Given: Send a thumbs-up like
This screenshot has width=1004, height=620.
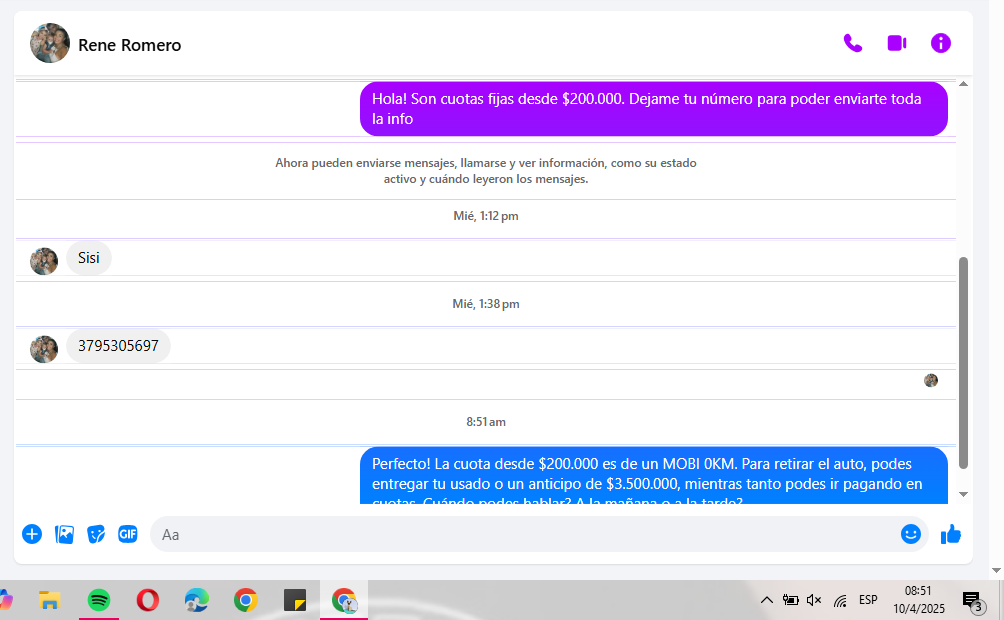Looking at the screenshot, I should coord(950,534).
